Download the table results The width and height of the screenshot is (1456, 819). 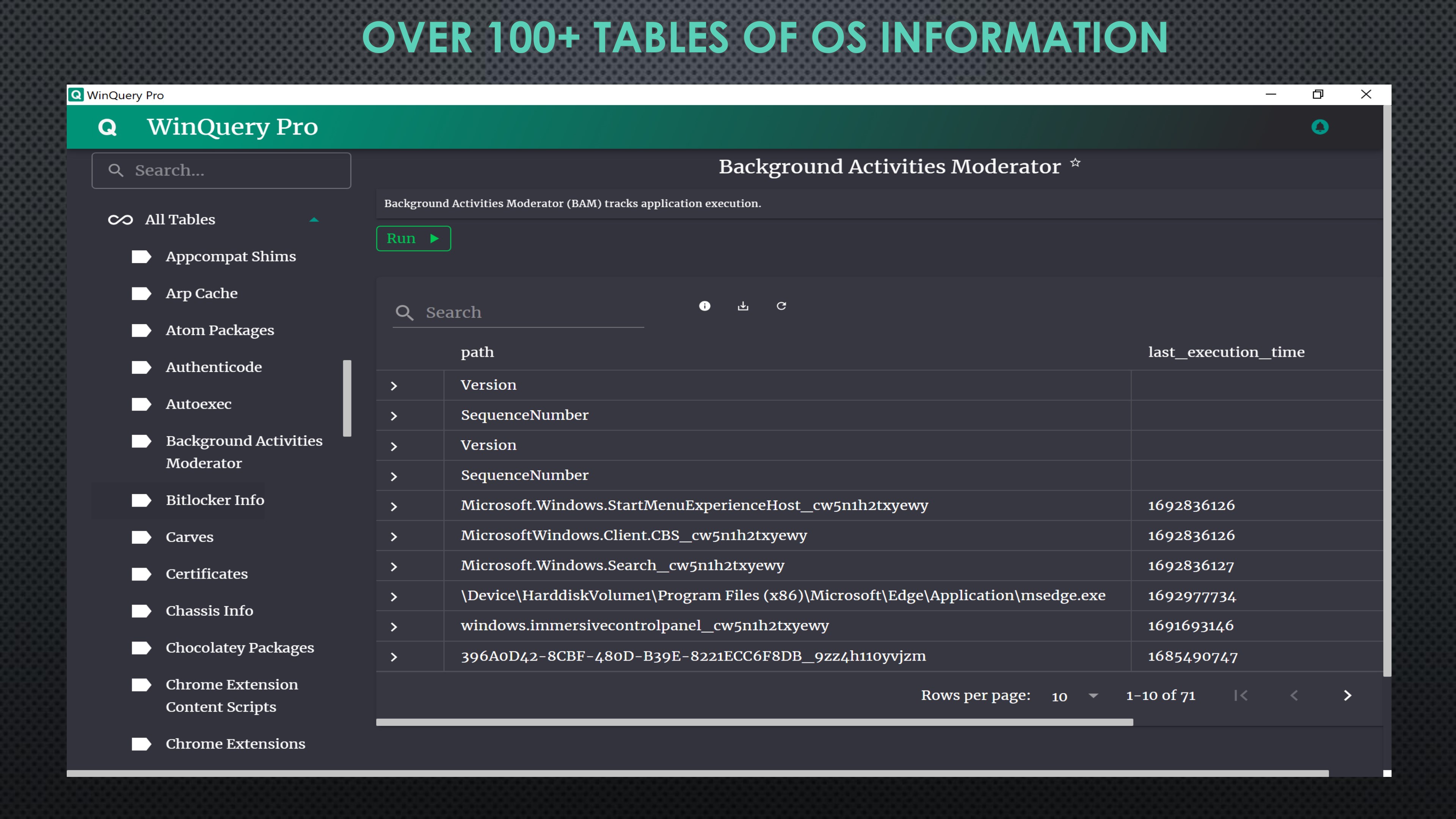tap(743, 306)
